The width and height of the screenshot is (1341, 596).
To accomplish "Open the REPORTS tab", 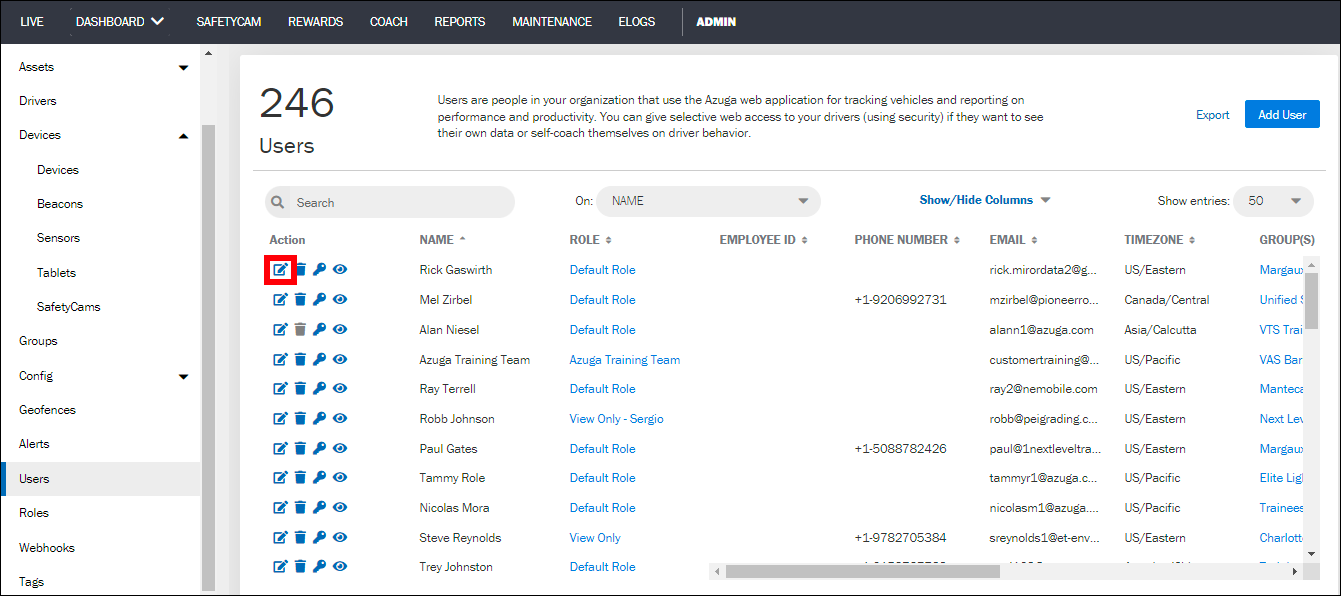I will tap(460, 21).
